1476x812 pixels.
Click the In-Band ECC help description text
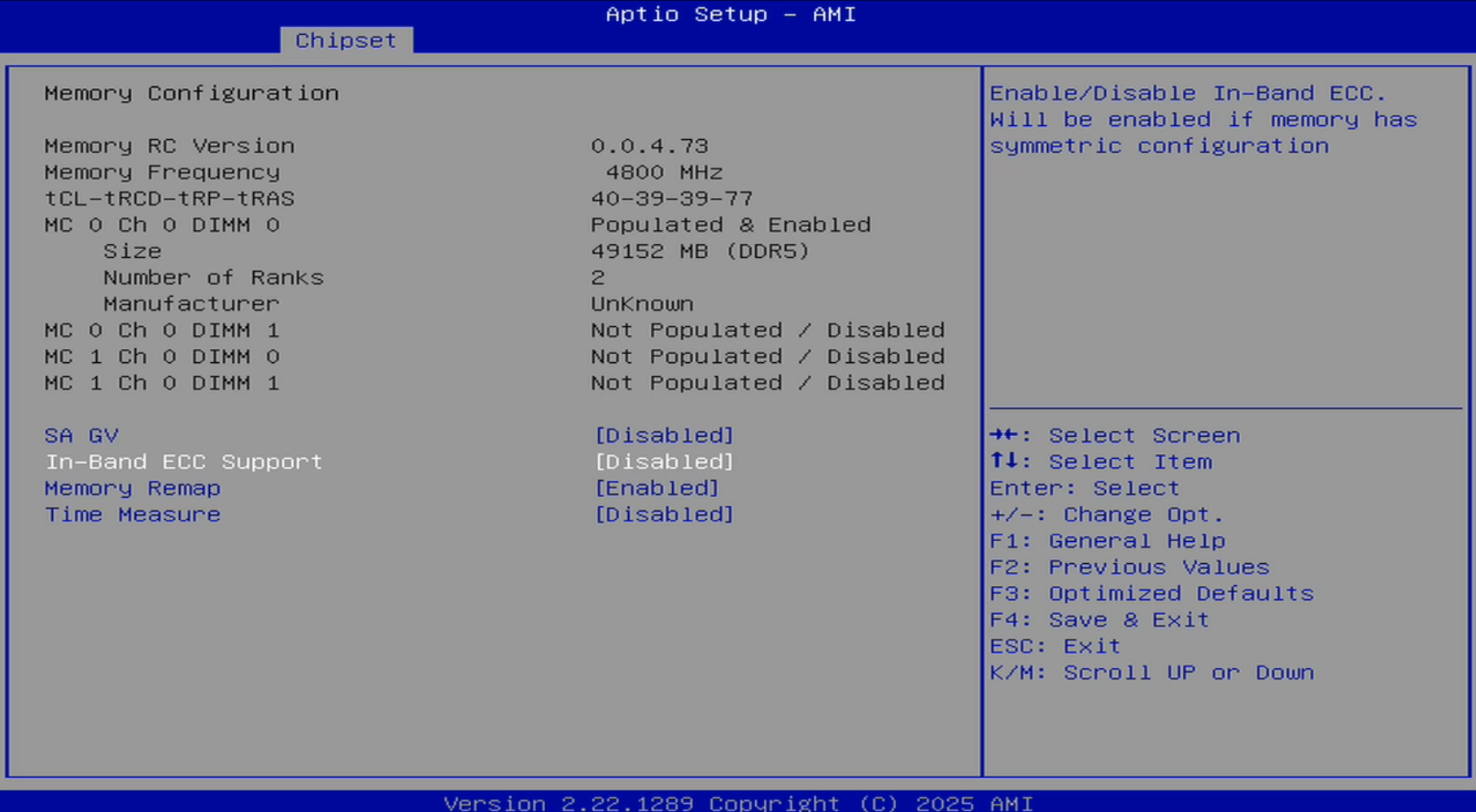[x=1203, y=120]
